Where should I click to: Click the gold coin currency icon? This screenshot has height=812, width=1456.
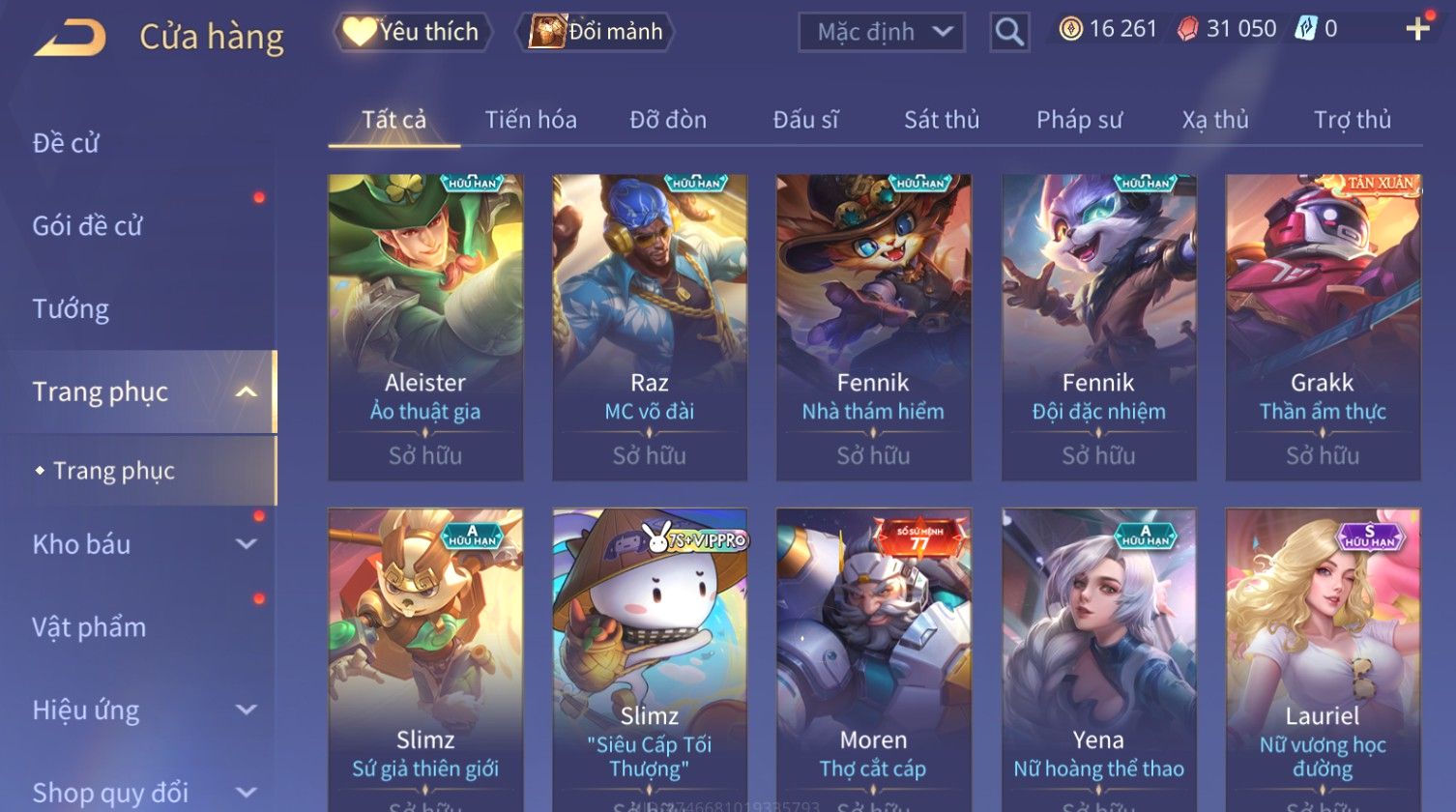(1070, 29)
